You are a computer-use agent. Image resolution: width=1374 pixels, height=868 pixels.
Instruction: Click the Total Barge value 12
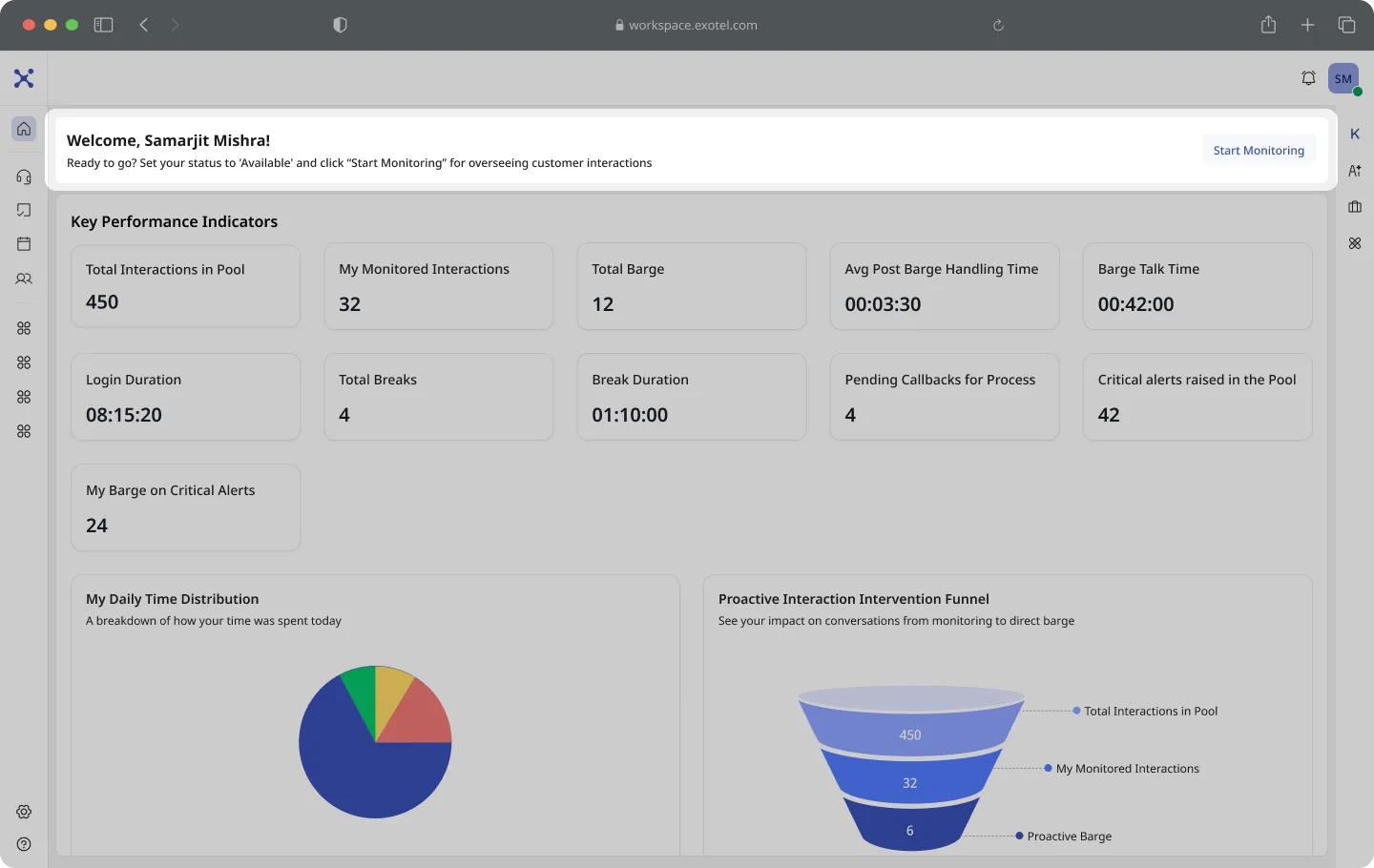603,304
